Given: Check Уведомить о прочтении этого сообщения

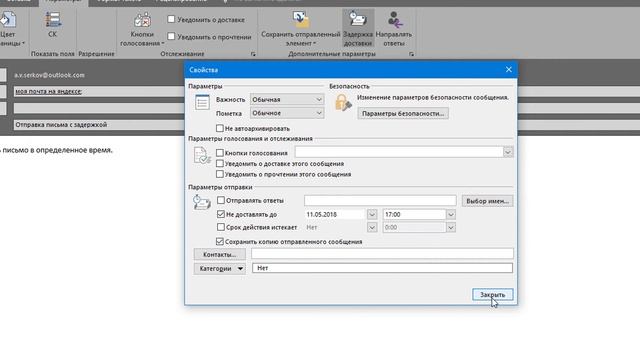Looking at the screenshot, I should [x=220, y=174].
